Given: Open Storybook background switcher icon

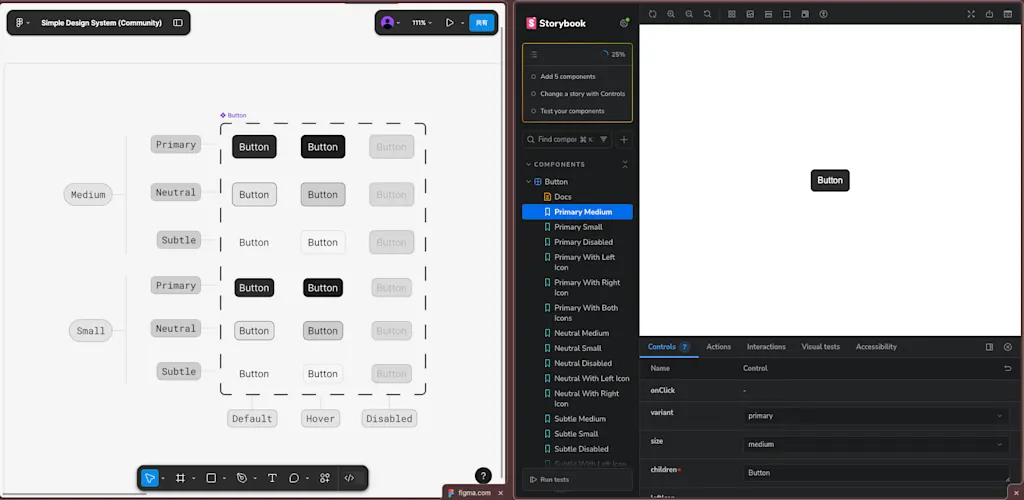Looking at the screenshot, I should [750, 14].
